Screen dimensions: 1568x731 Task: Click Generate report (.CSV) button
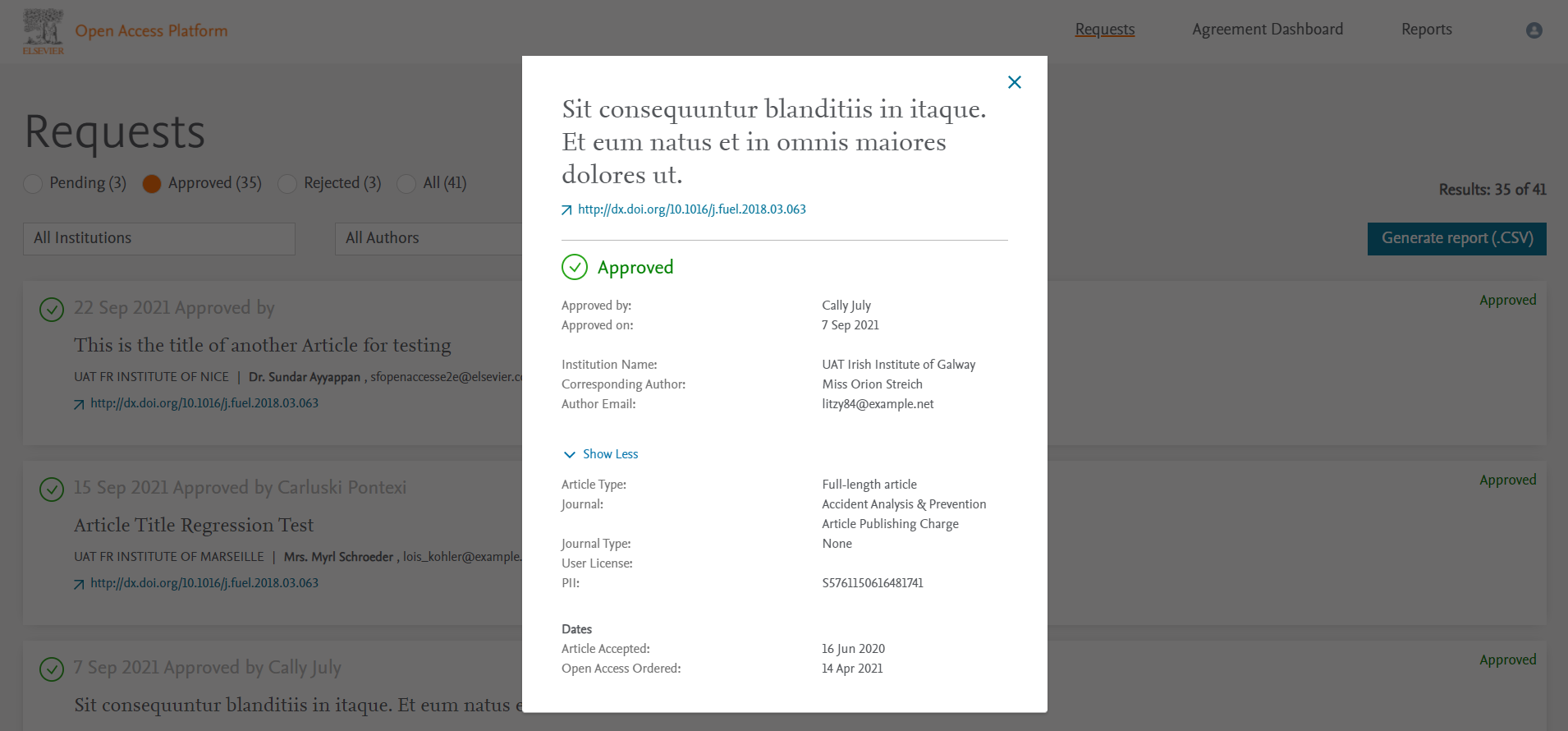[x=1456, y=238]
